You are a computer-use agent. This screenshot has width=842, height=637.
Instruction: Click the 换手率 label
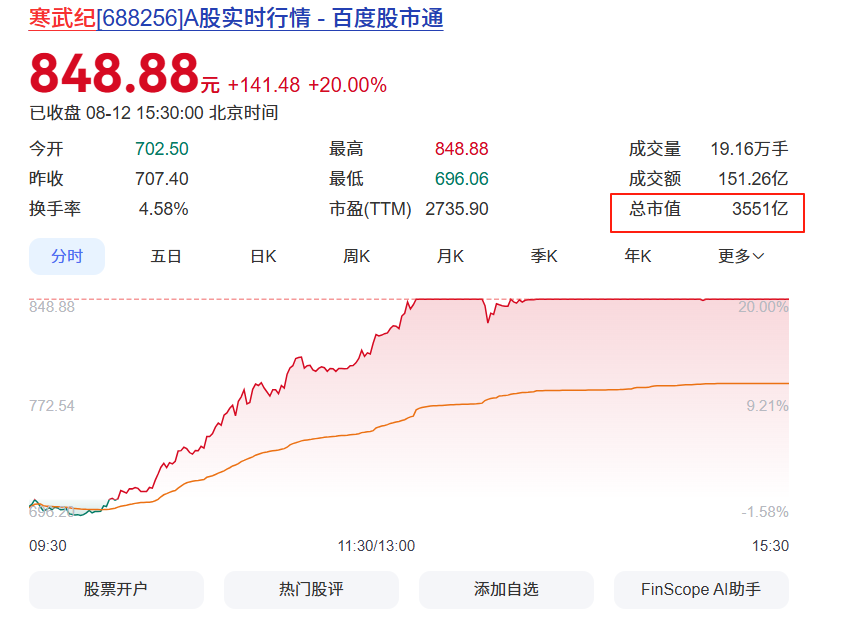click(x=55, y=209)
